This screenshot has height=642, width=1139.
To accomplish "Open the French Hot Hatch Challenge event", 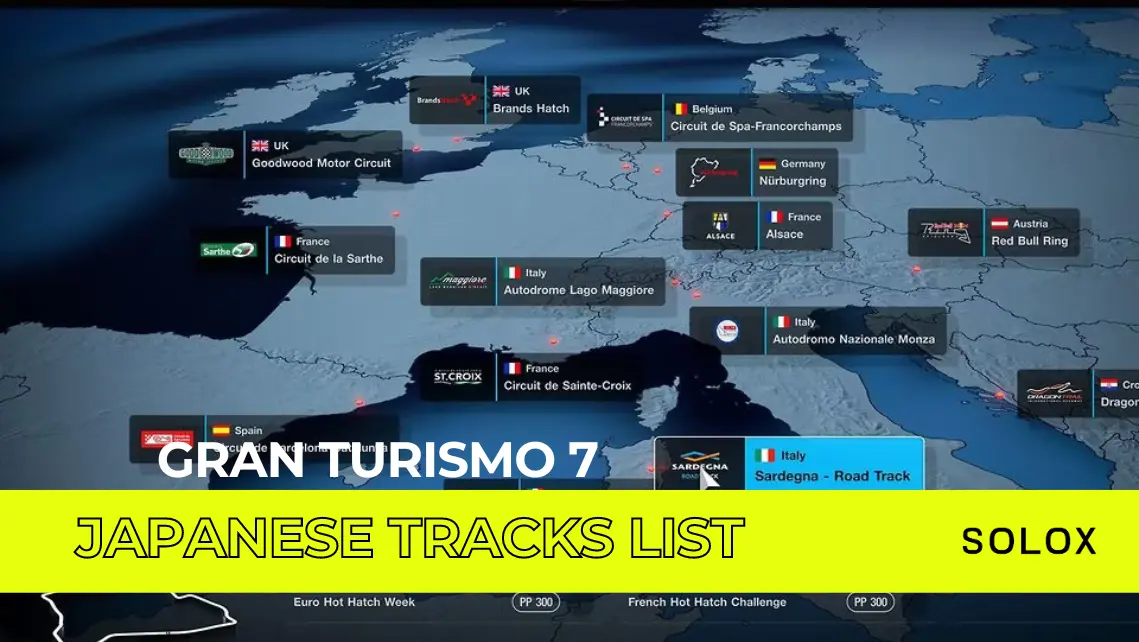I will pos(707,602).
